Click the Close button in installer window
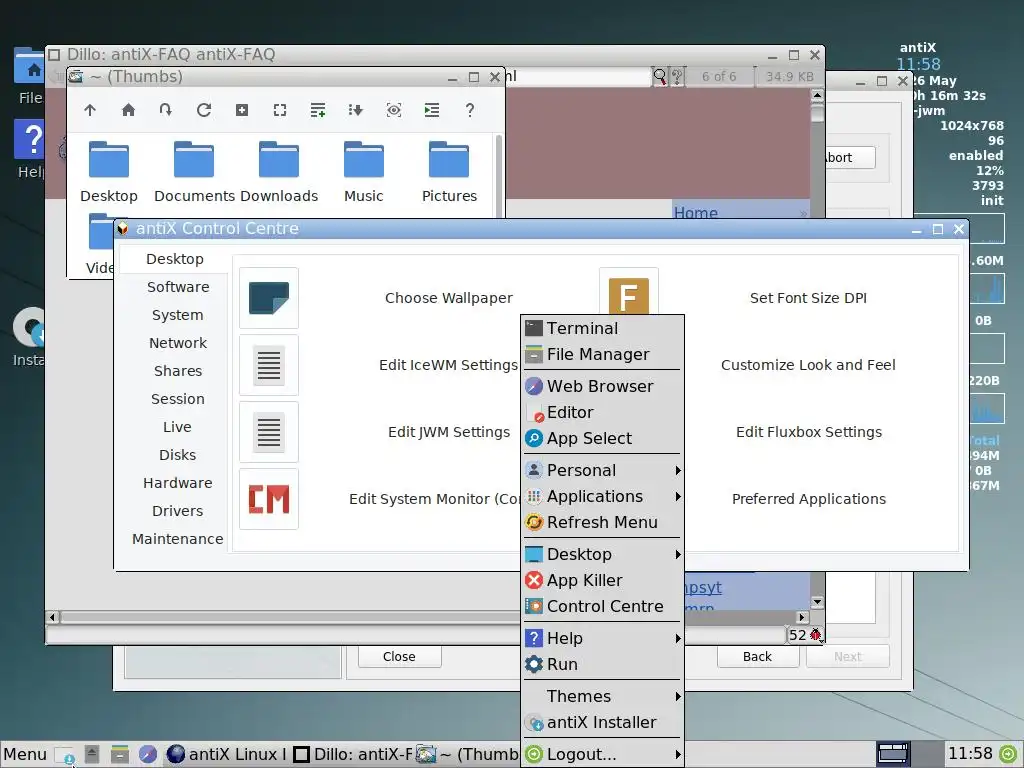Screen dimensions: 1024x768 [399, 657]
